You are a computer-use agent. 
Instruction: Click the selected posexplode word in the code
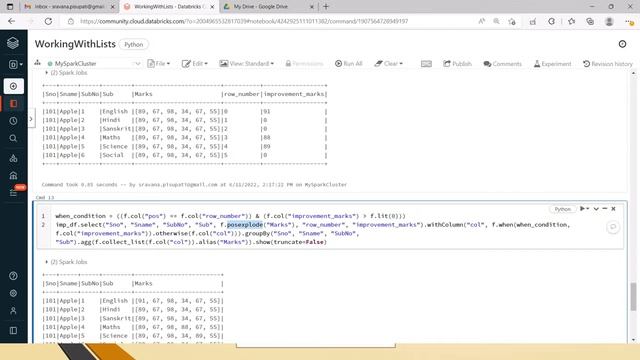tap(244, 224)
